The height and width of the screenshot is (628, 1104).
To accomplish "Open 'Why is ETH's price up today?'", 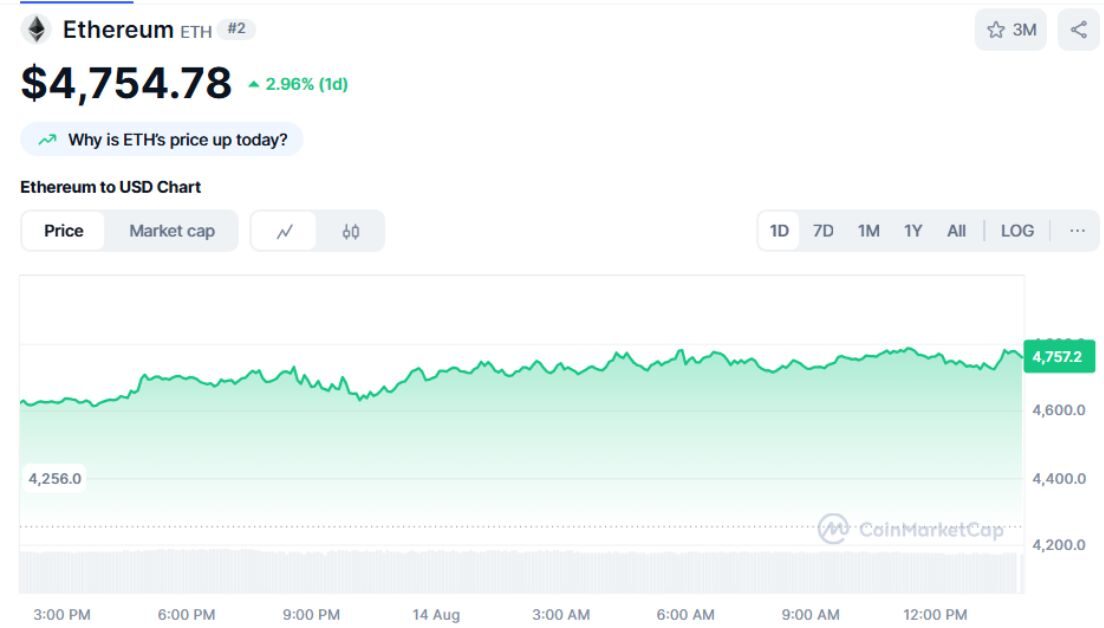I will pyautogui.click(x=162, y=139).
